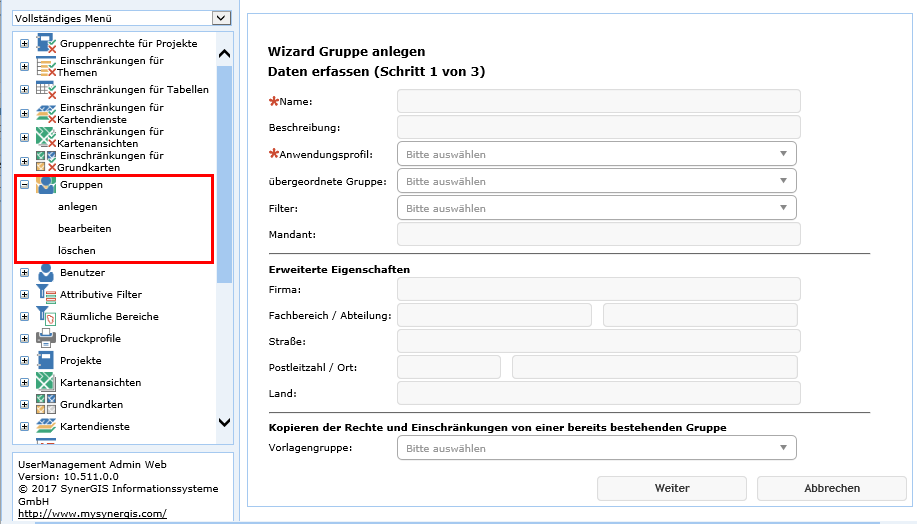Focus the Name input field
The height and width of the screenshot is (524, 917).
click(x=599, y=101)
